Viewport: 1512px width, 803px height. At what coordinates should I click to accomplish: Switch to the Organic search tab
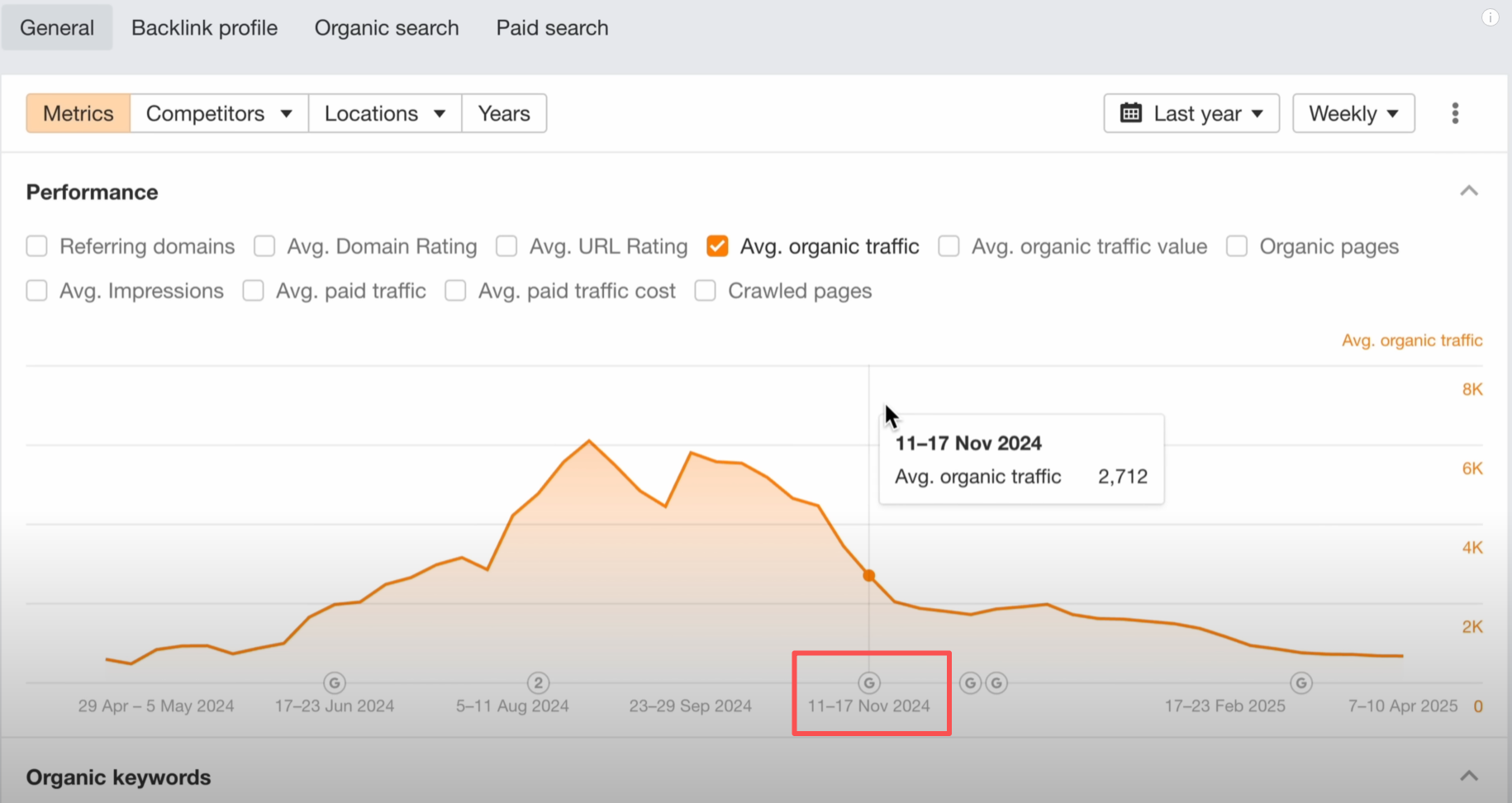pyautogui.click(x=386, y=28)
